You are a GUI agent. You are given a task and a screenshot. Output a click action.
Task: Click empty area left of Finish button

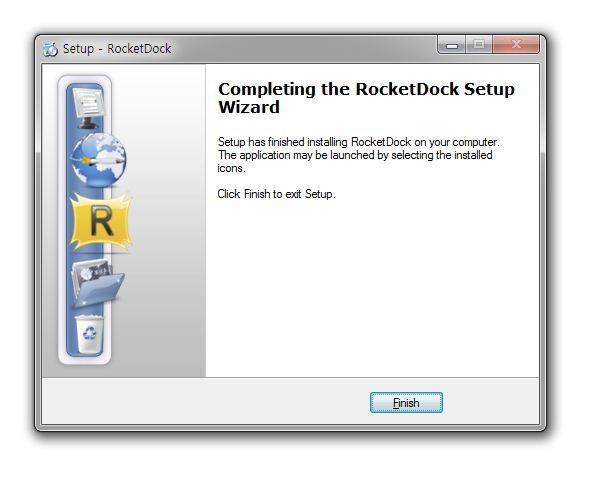click(x=204, y=402)
